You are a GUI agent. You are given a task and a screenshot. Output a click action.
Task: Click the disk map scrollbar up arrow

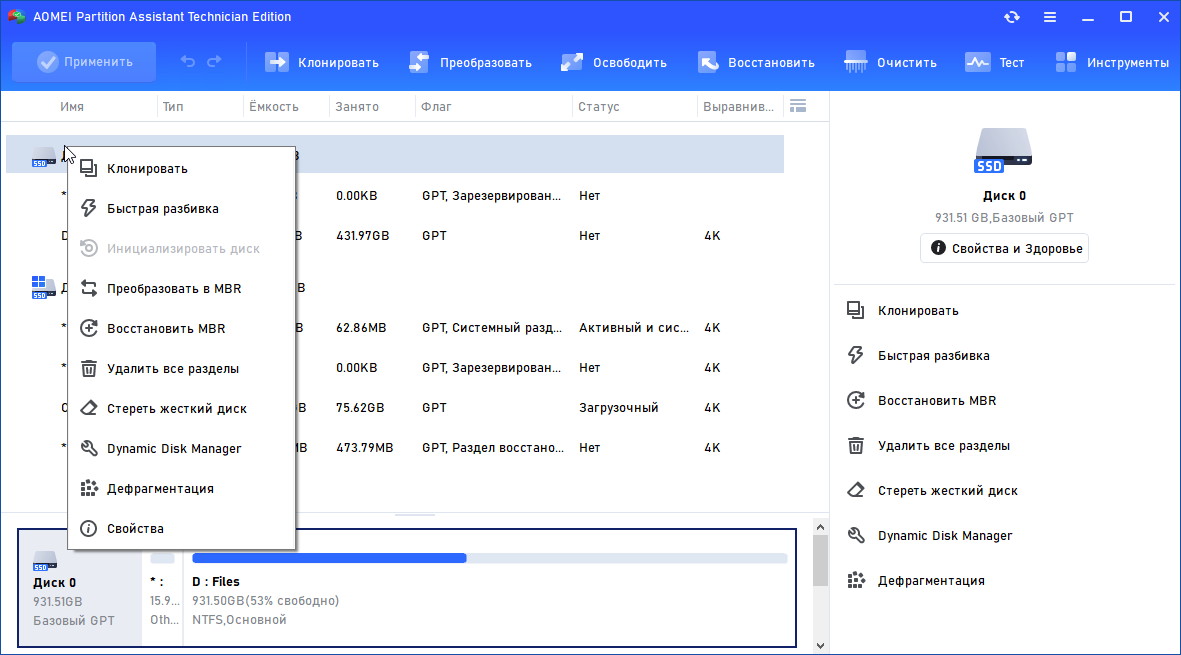coord(820,527)
